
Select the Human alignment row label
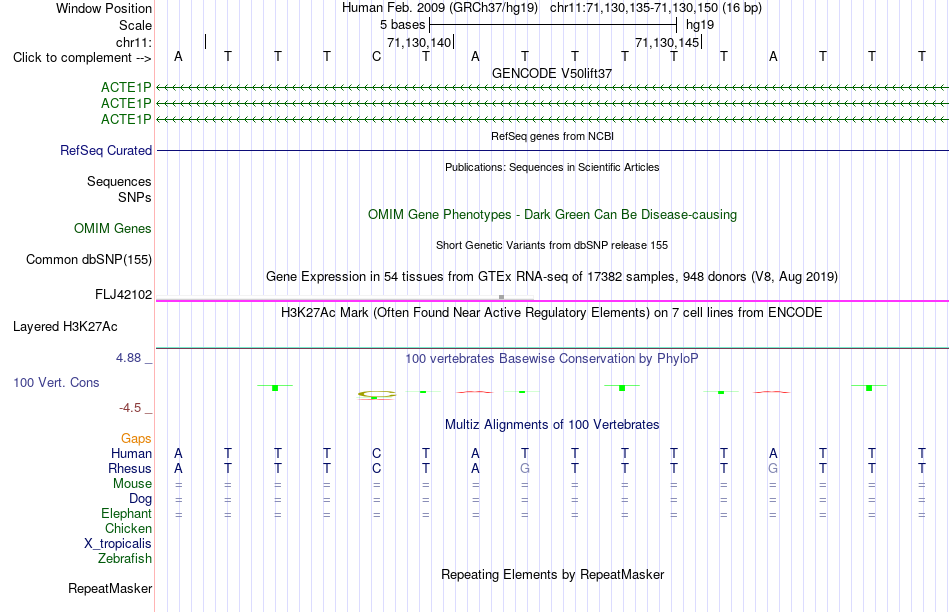coord(131,453)
